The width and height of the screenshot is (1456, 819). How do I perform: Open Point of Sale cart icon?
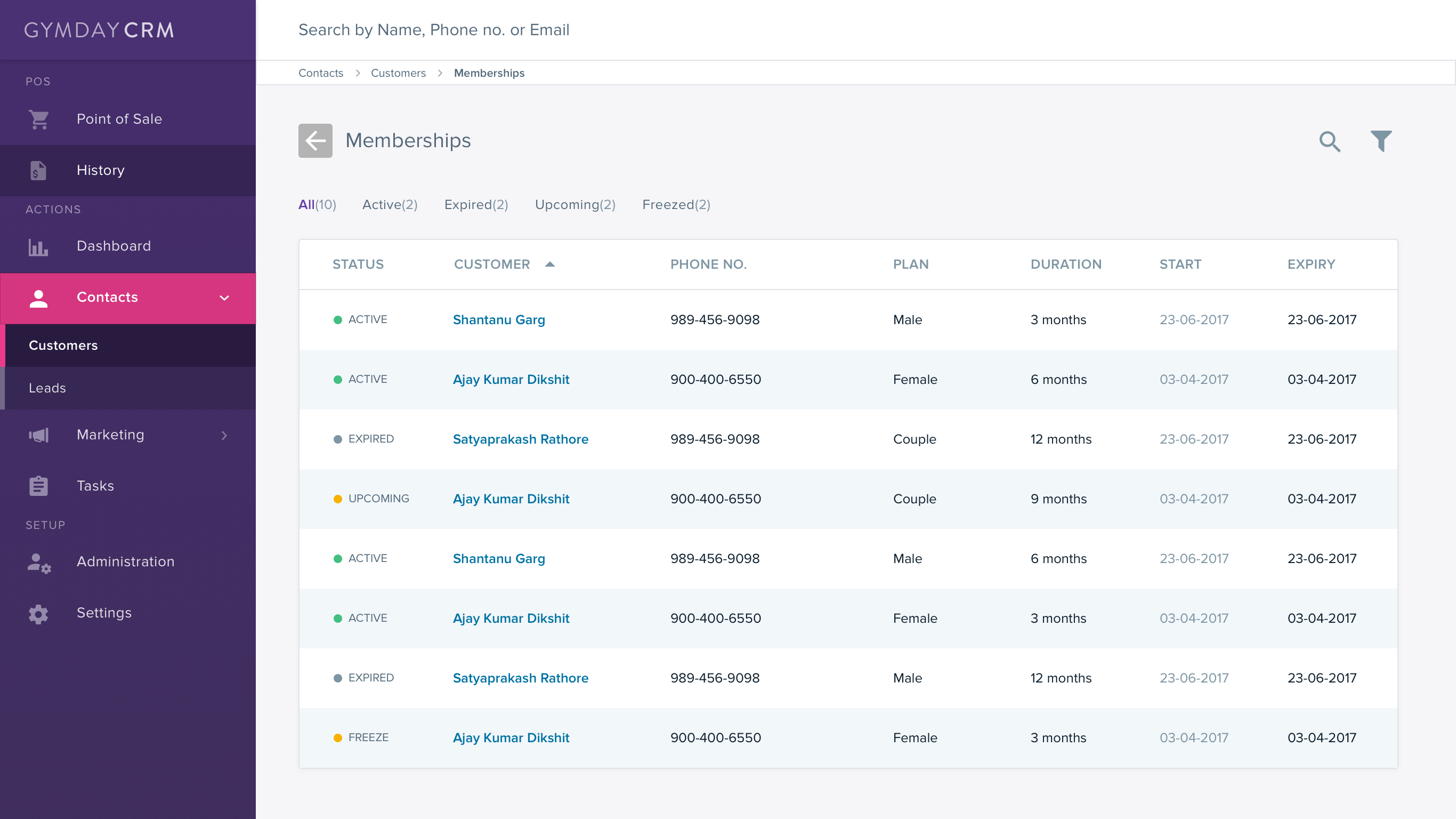[x=39, y=119]
